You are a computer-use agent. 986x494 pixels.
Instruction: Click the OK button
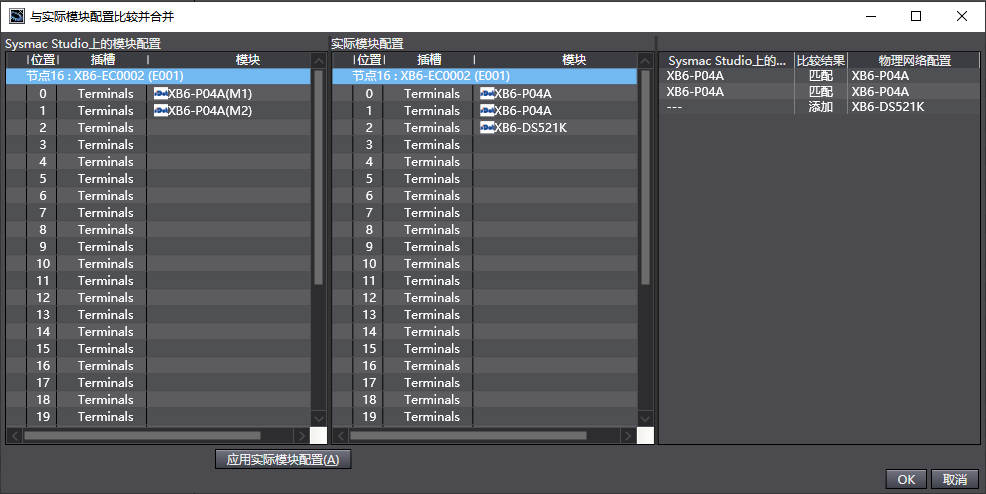point(906,479)
